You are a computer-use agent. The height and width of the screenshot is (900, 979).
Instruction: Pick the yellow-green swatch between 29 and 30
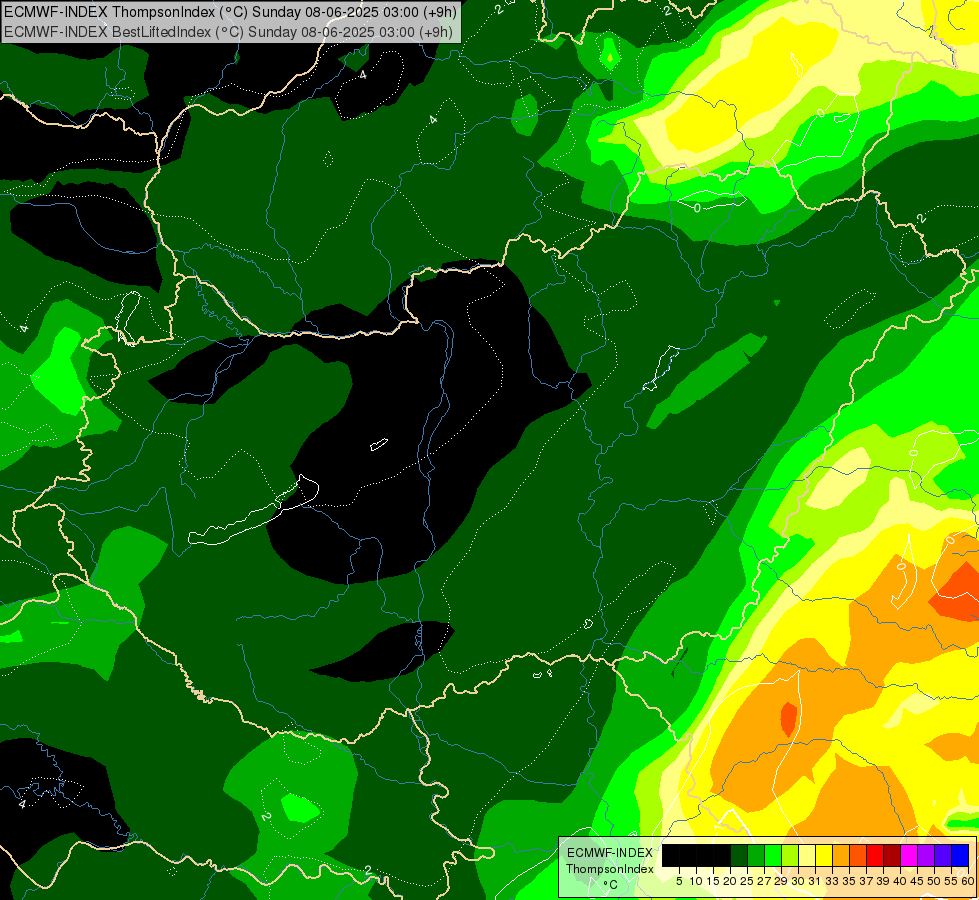(790, 855)
